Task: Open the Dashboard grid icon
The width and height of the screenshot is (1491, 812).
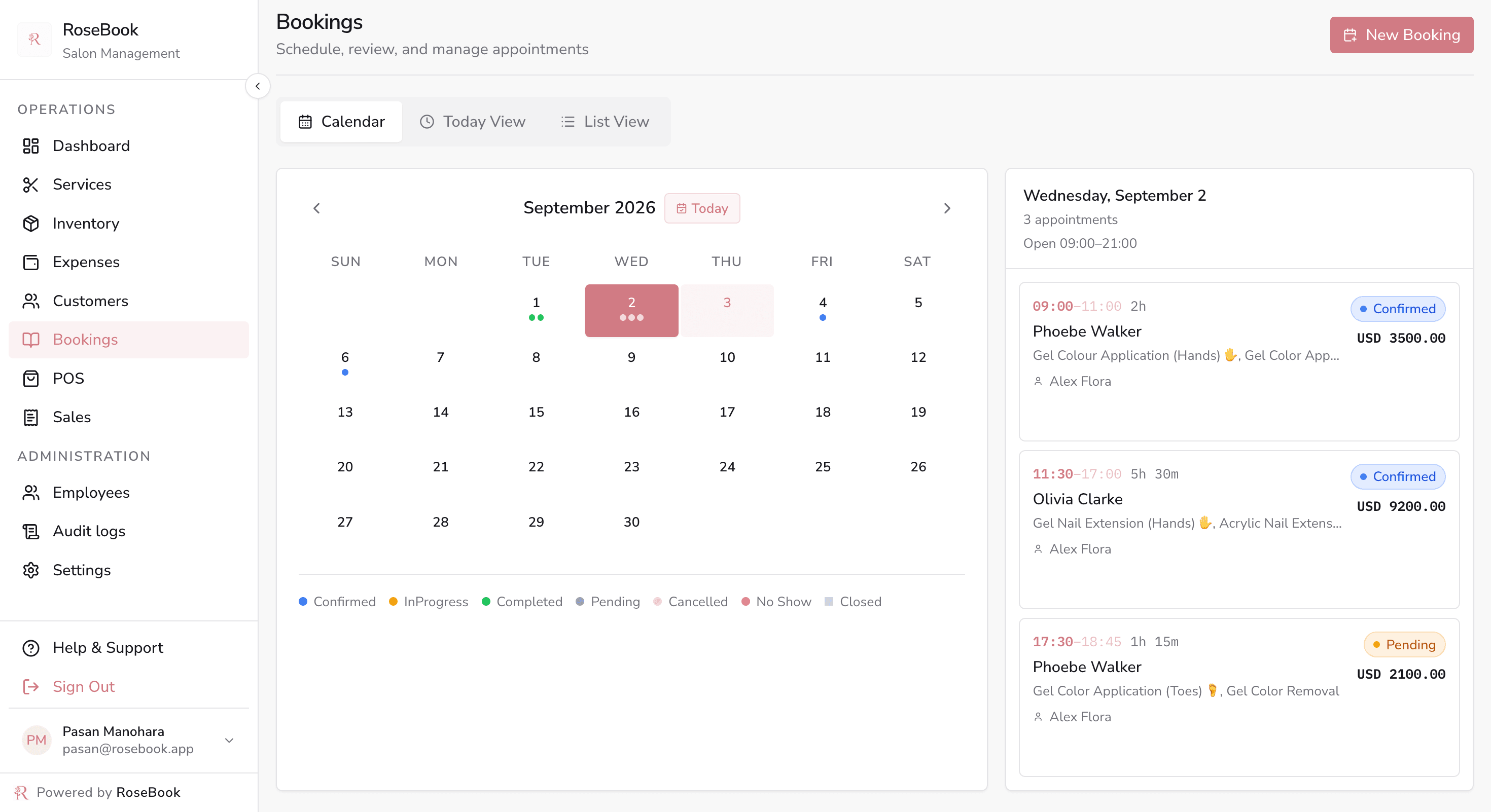Action: pos(30,146)
